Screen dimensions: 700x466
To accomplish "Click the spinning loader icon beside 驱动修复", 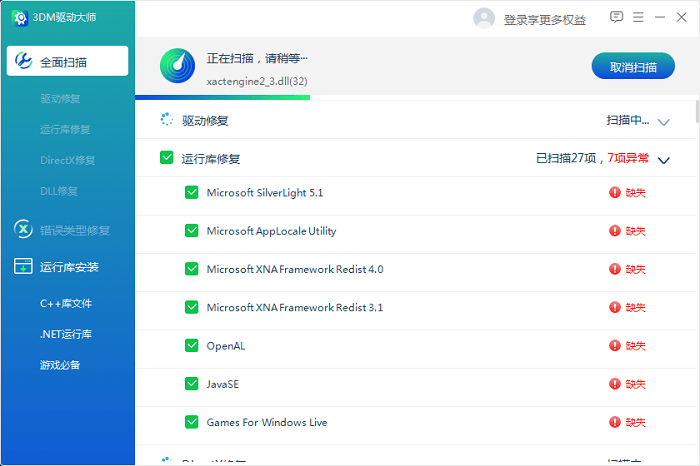I will pos(167,119).
